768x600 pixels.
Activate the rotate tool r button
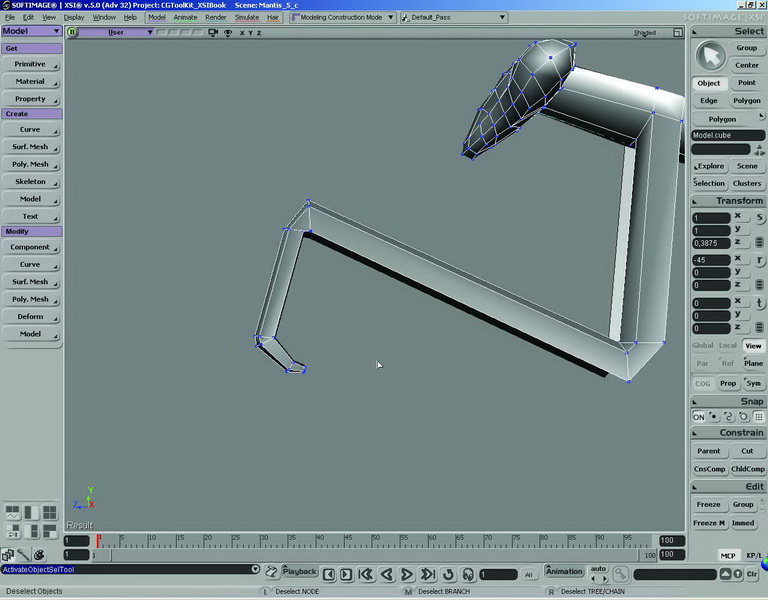(759, 260)
